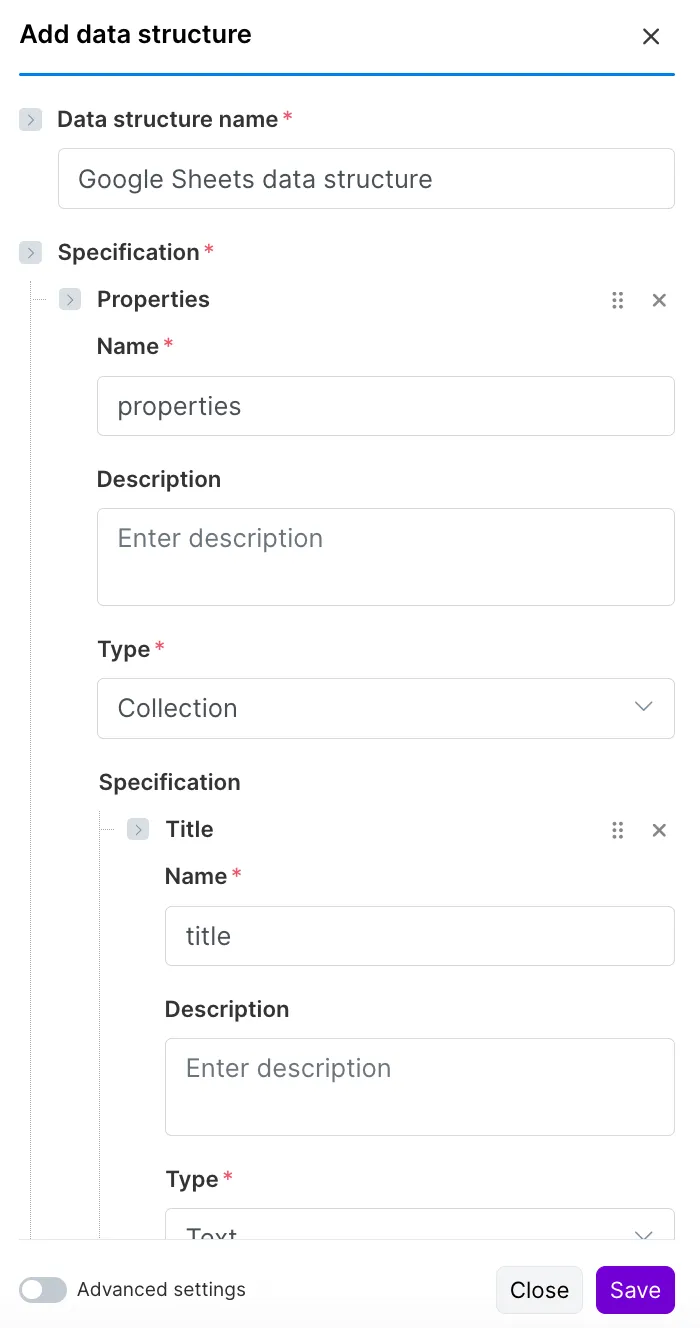Collapse the Properties item
The image size is (700, 1328).
(x=70, y=299)
